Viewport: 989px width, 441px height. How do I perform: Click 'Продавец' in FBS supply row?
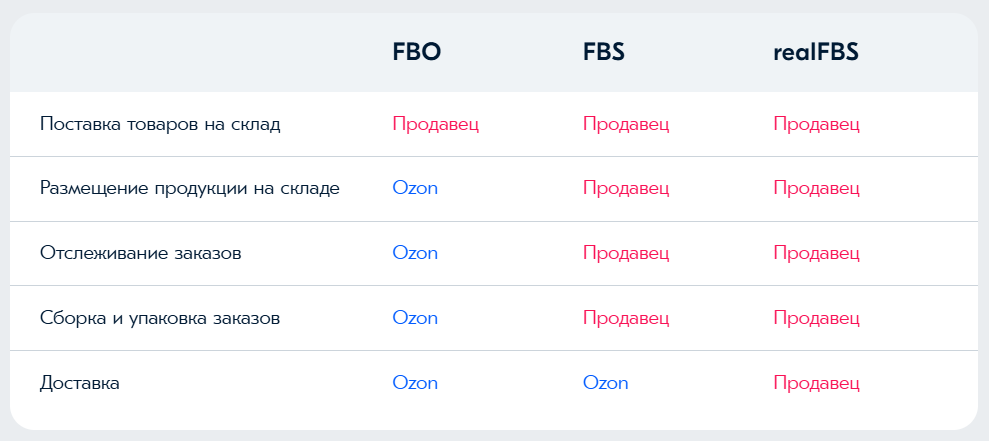(626, 124)
